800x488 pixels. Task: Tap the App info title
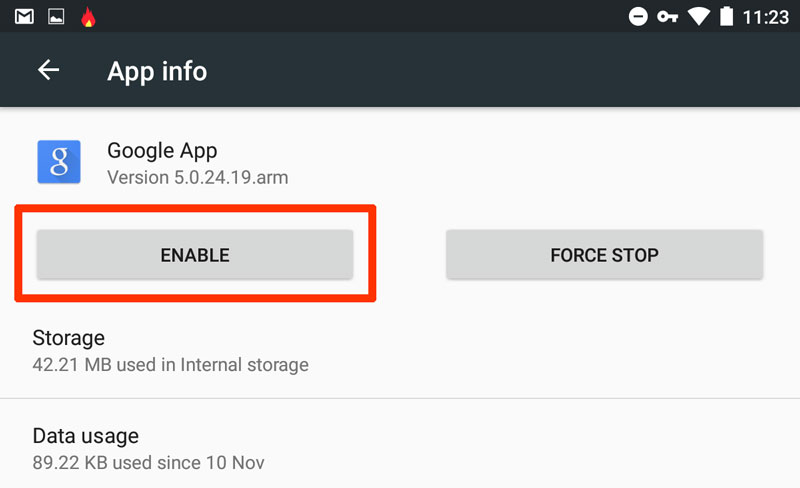pyautogui.click(x=157, y=71)
